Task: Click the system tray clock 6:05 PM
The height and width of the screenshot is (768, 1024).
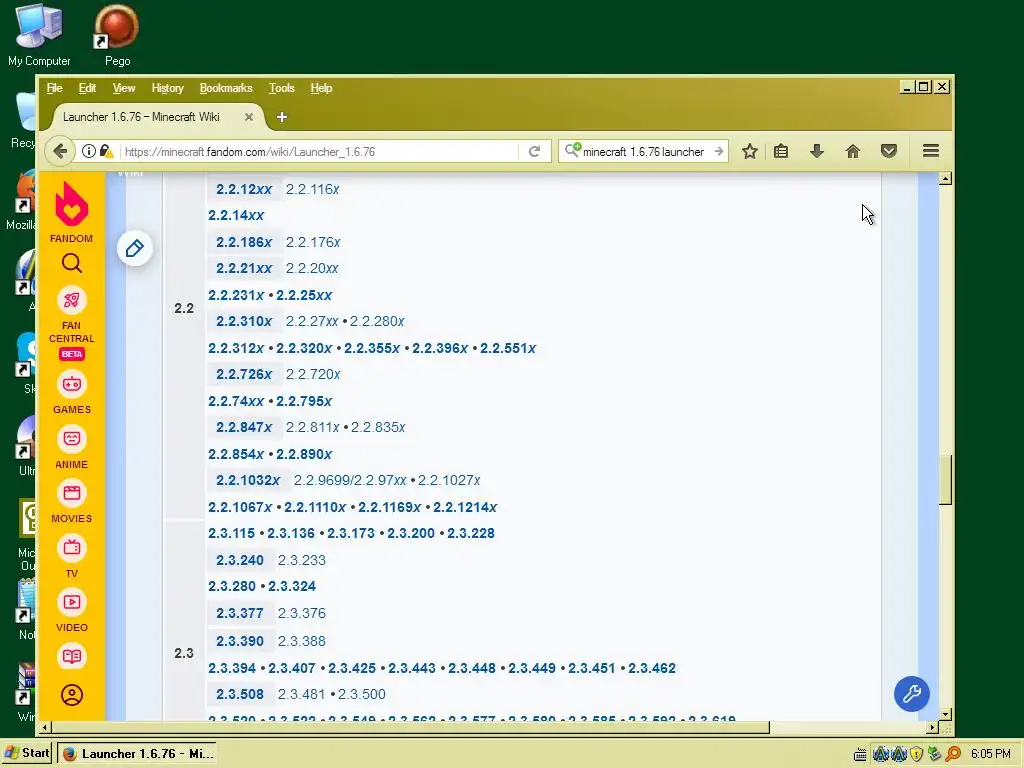Action: pos(991,754)
